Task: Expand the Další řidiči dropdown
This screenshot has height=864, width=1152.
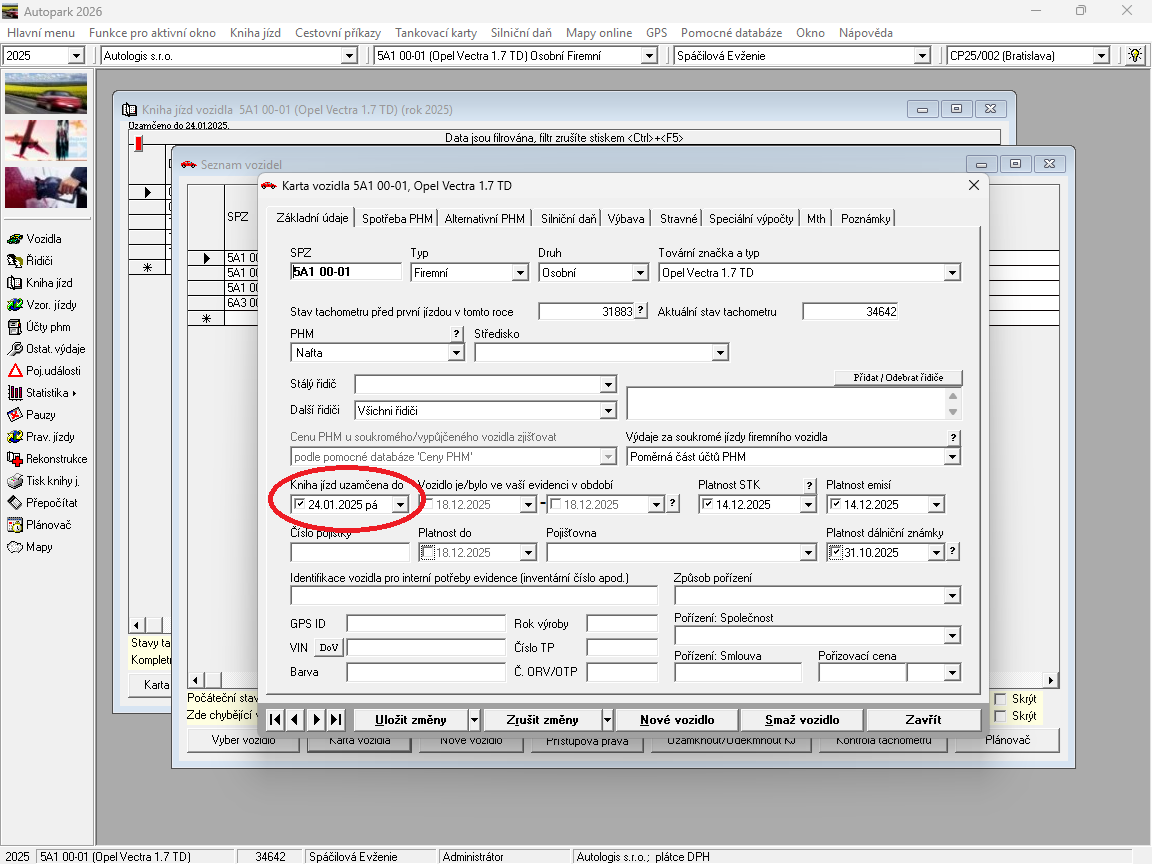Action: pyautogui.click(x=608, y=411)
